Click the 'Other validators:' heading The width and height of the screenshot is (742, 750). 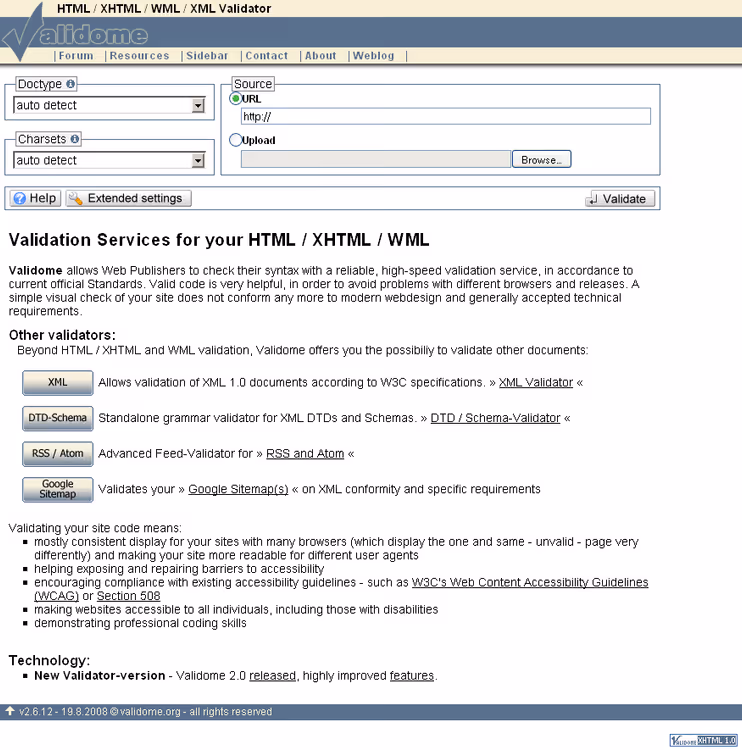pos(62,335)
